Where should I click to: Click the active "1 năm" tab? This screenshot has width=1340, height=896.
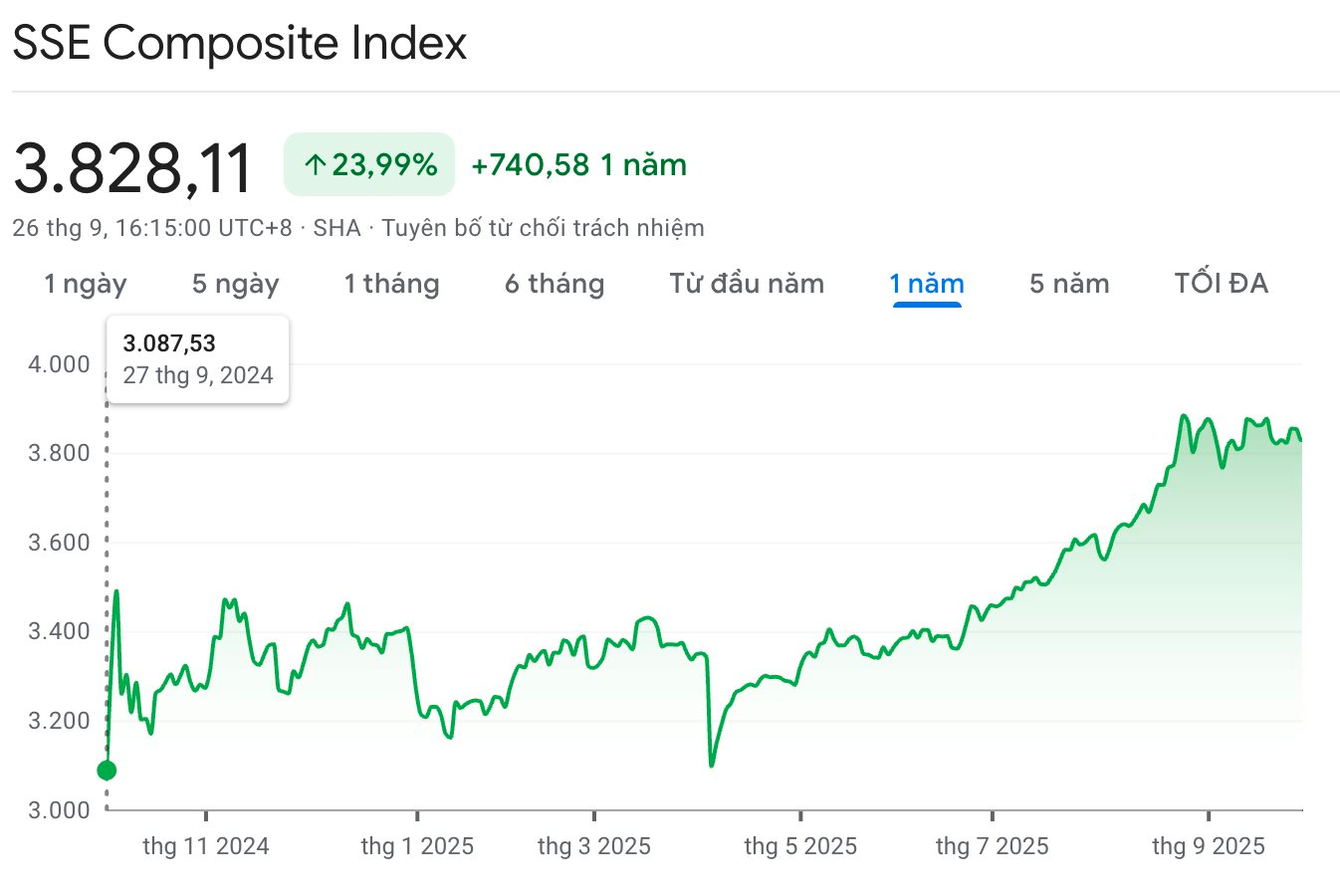pyautogui.click(x=926, y=284)
